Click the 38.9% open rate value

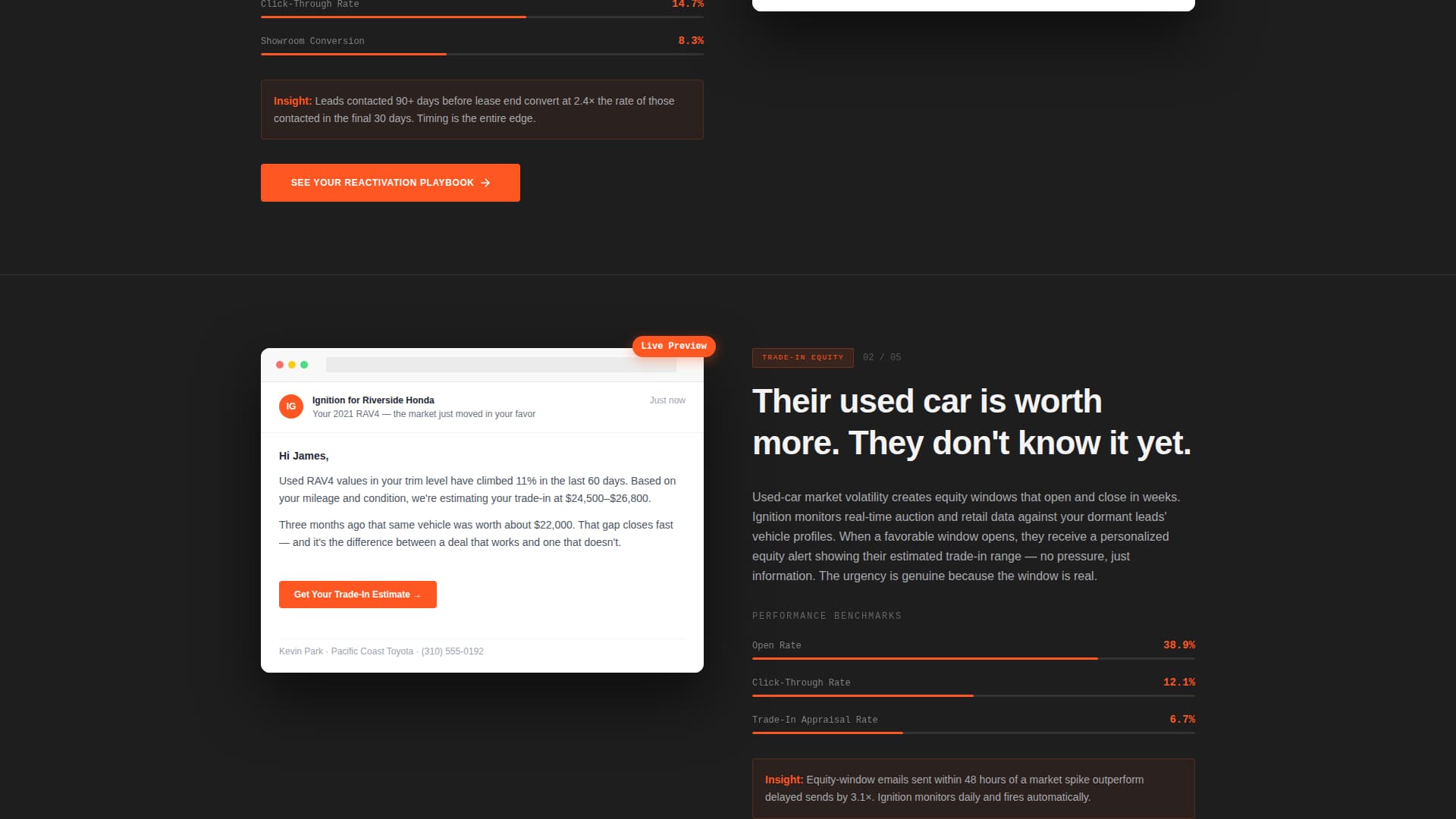tap(1179, 645)
